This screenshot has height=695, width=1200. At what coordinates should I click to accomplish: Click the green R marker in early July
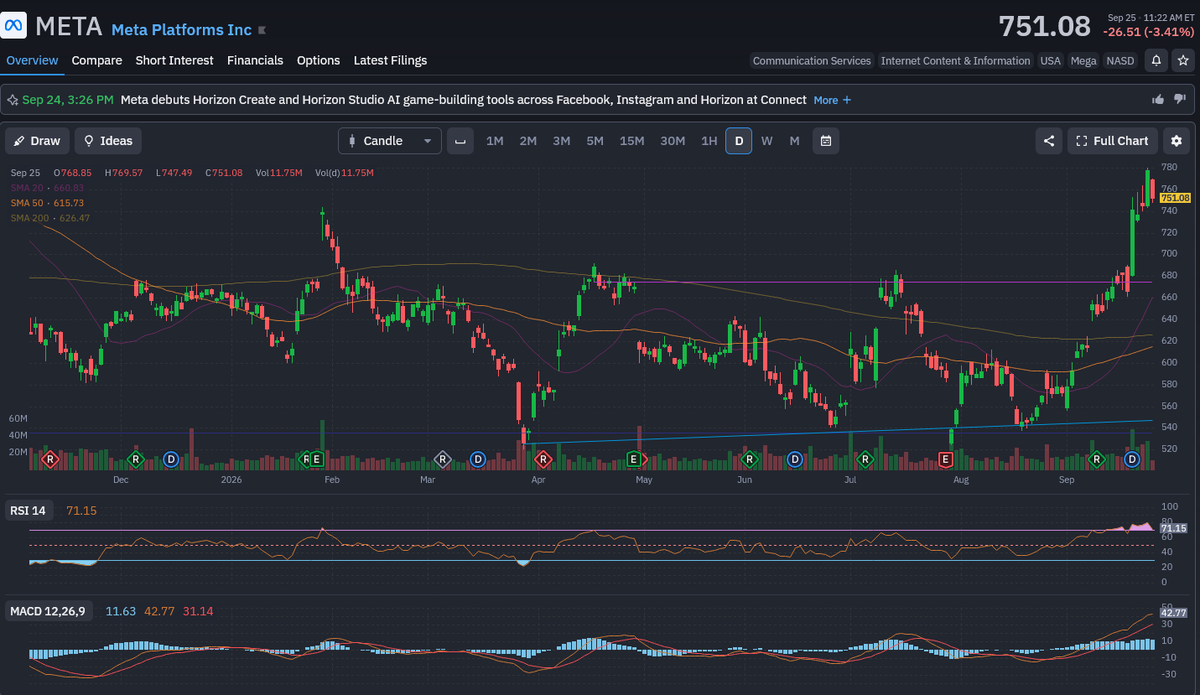tap(864, 459)
